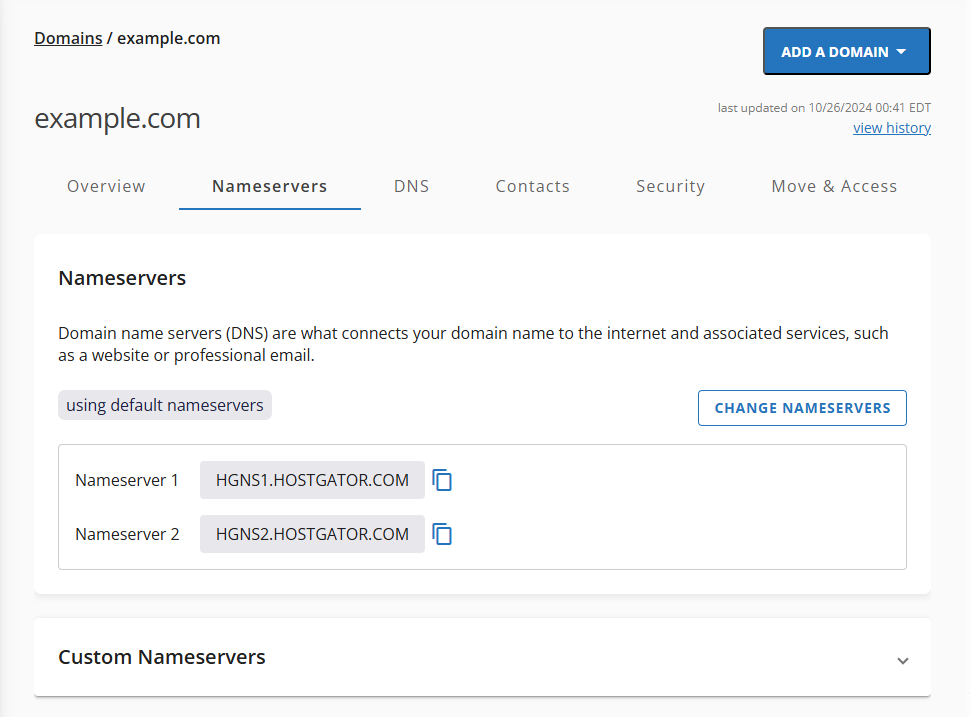Screen dimensions: 970x717
Task: Click the using default nameservers badge
Action: (164, 405)
